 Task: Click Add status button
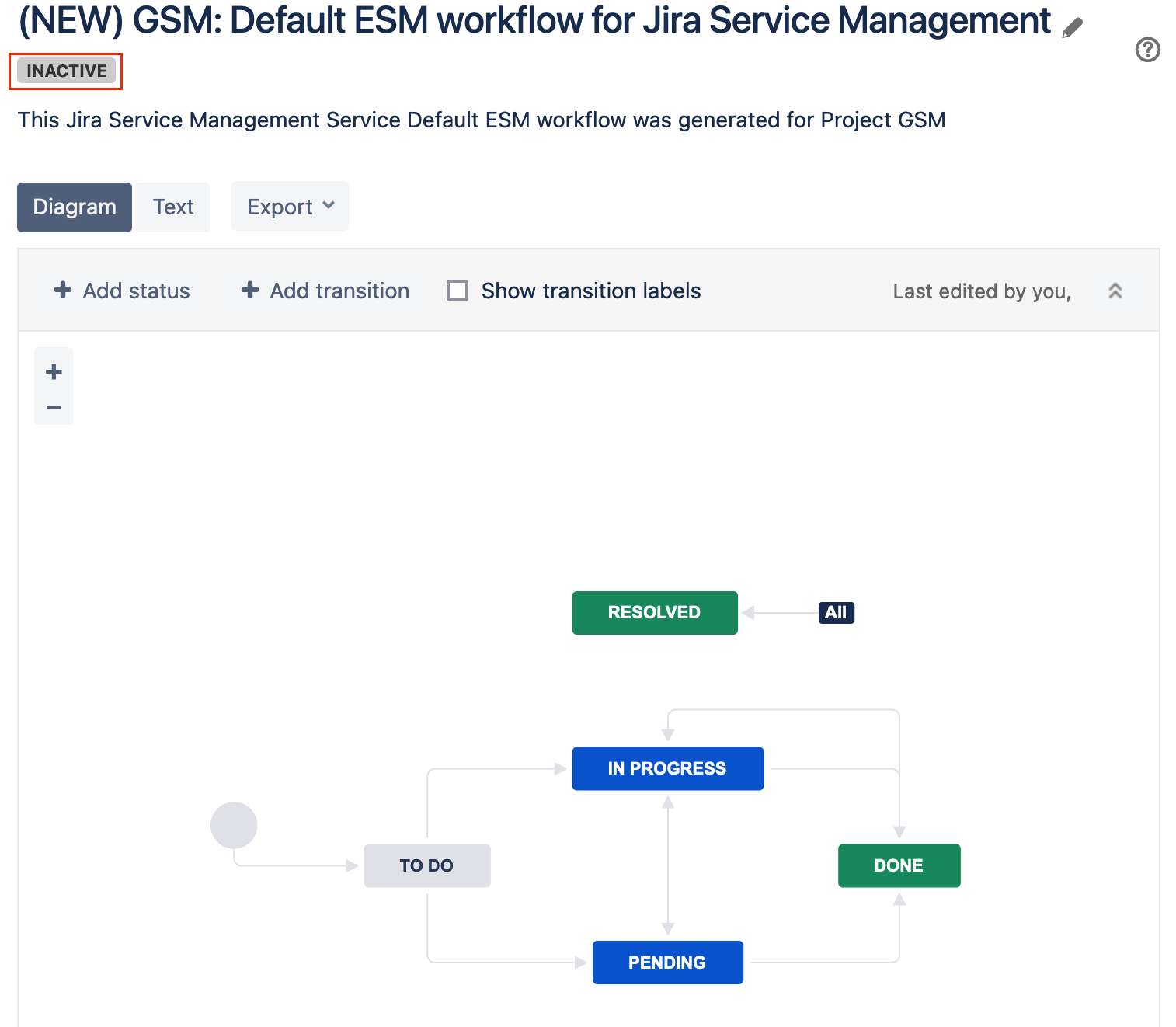tap(122, 291)
